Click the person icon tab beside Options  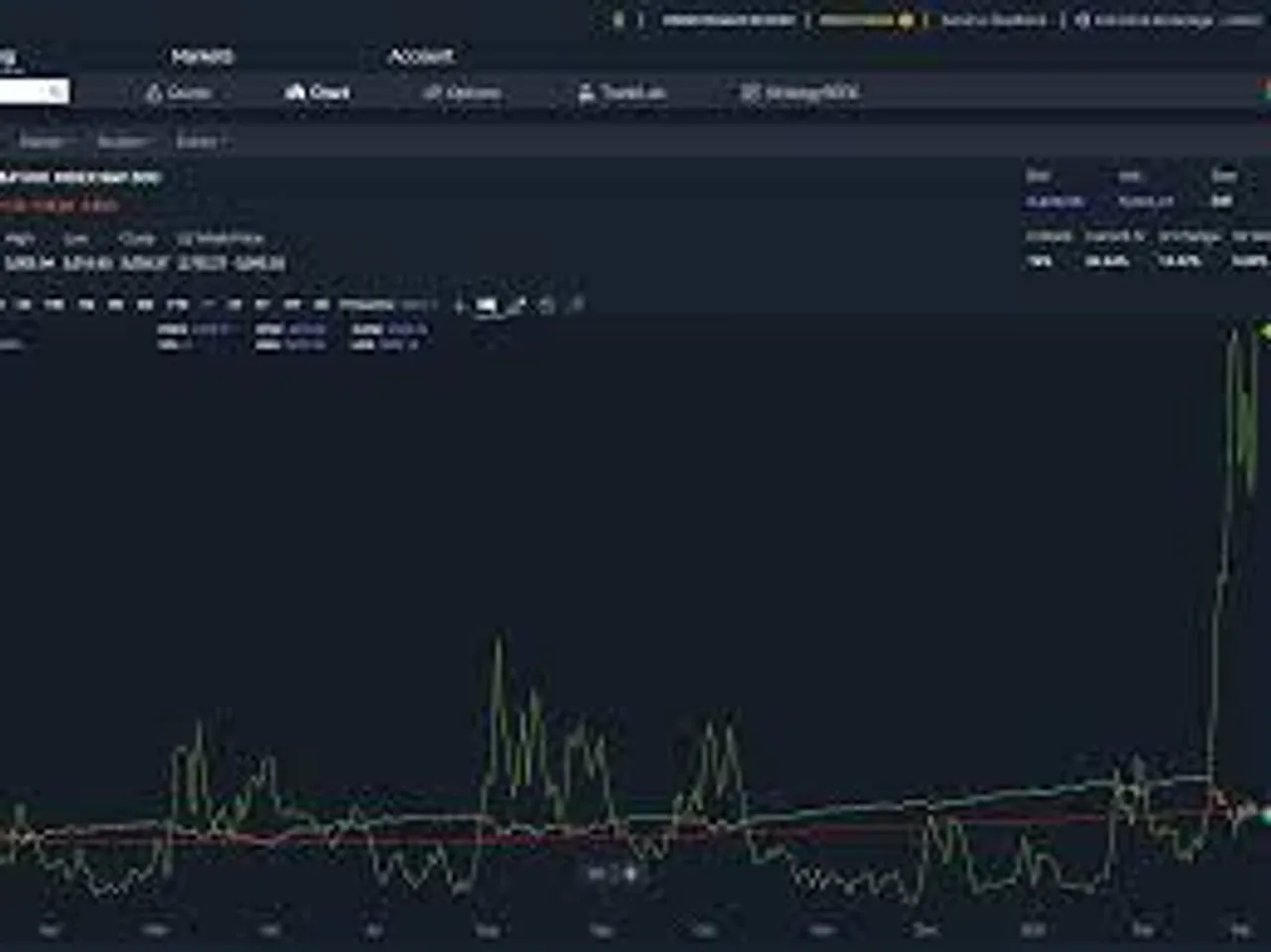click(x=586, y=93)
